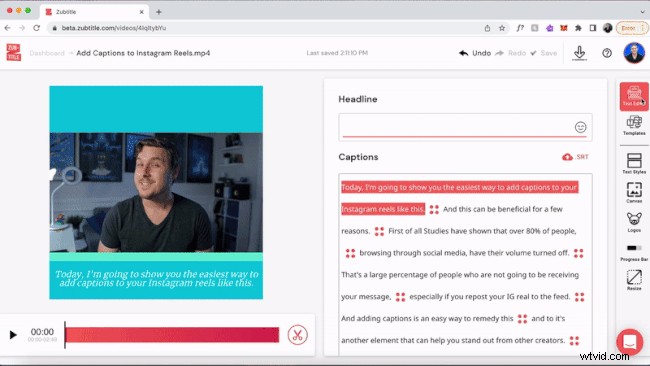Open a new browser tab

click(158, 12)
